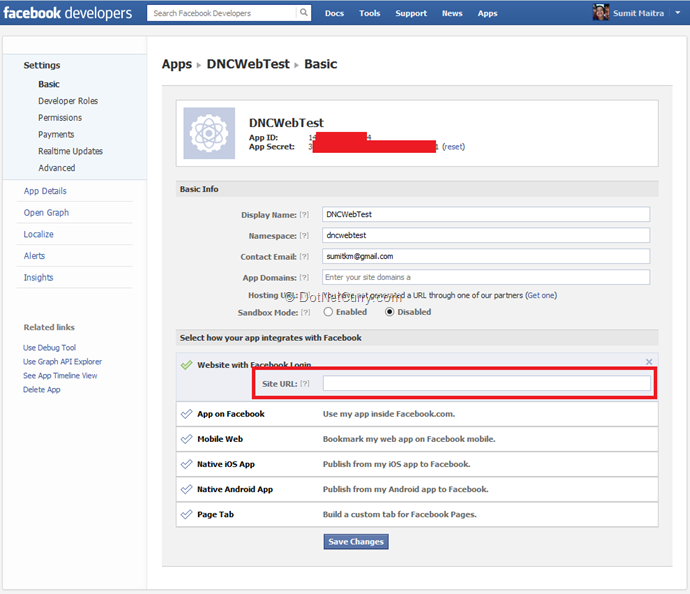Open Advanced settings
Image resolution: width=690 pixels, height=594 pixels.
coord(57,168)
